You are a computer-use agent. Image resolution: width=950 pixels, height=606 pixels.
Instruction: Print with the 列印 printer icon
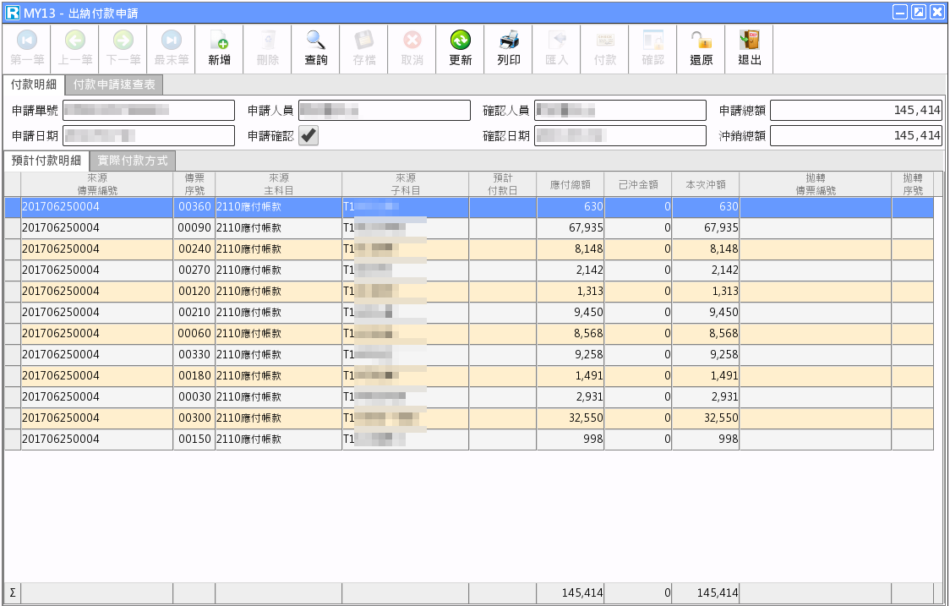pyautogui.click(x=509, y=40)
